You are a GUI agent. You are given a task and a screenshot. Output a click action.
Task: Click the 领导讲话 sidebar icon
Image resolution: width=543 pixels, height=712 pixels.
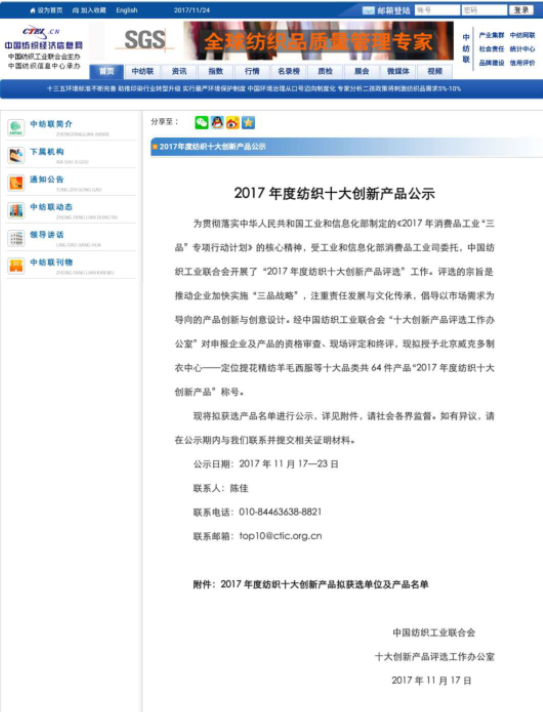point(16,238)
